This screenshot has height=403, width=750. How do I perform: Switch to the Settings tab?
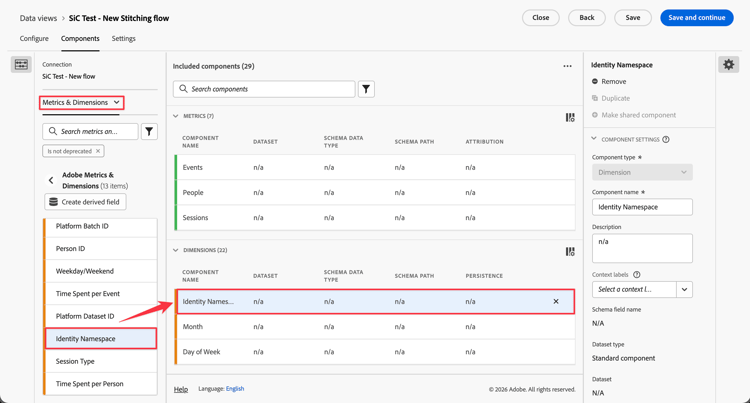pos(123,39)
